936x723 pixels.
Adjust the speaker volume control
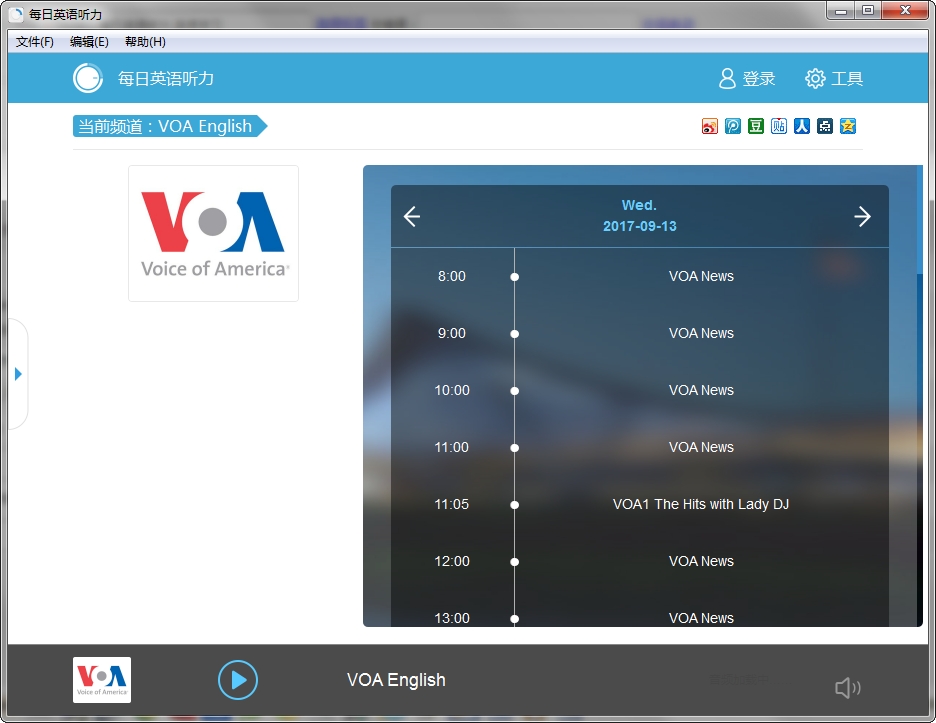847,687
